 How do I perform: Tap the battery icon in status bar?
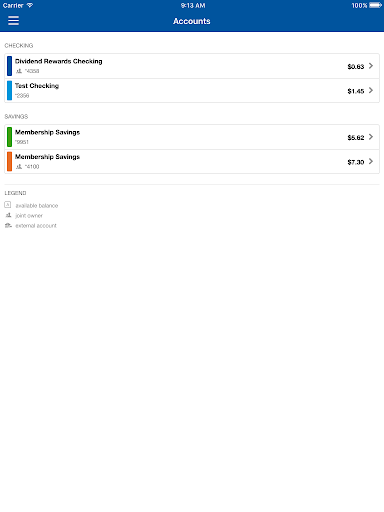pyautogui.click(x=375, y=5)
